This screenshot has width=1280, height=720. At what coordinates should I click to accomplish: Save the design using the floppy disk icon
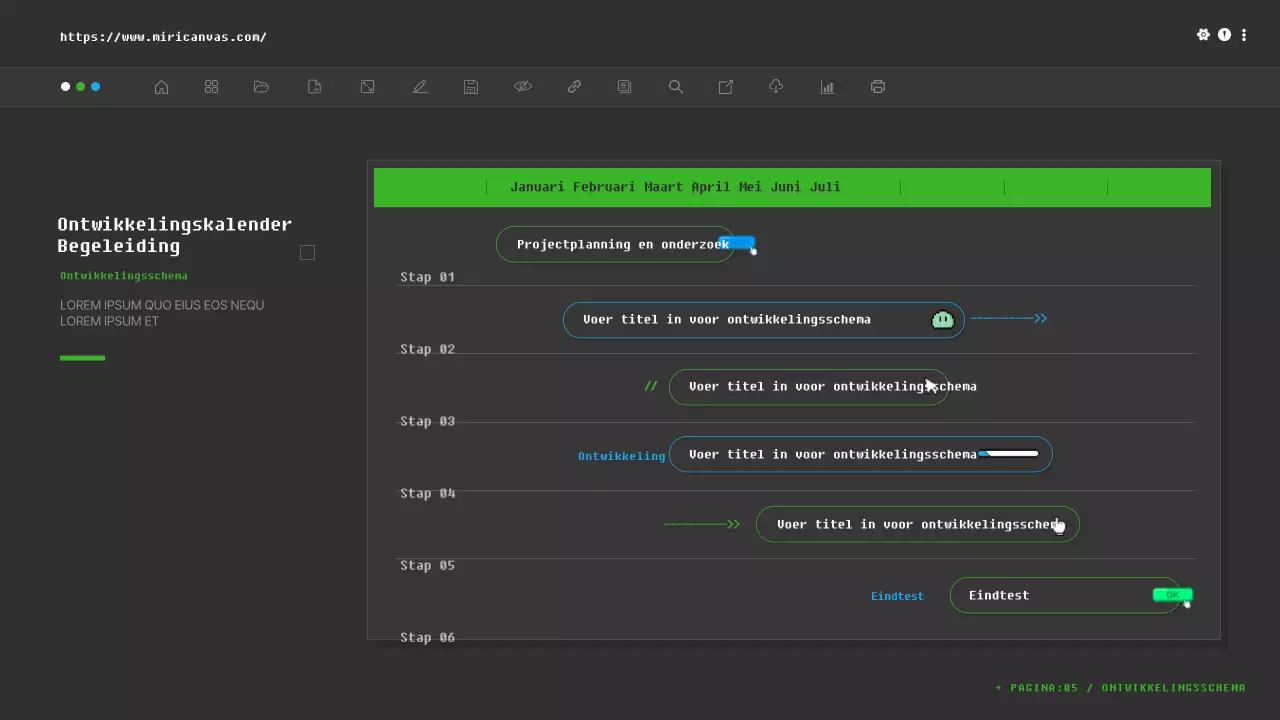[470, 86]
